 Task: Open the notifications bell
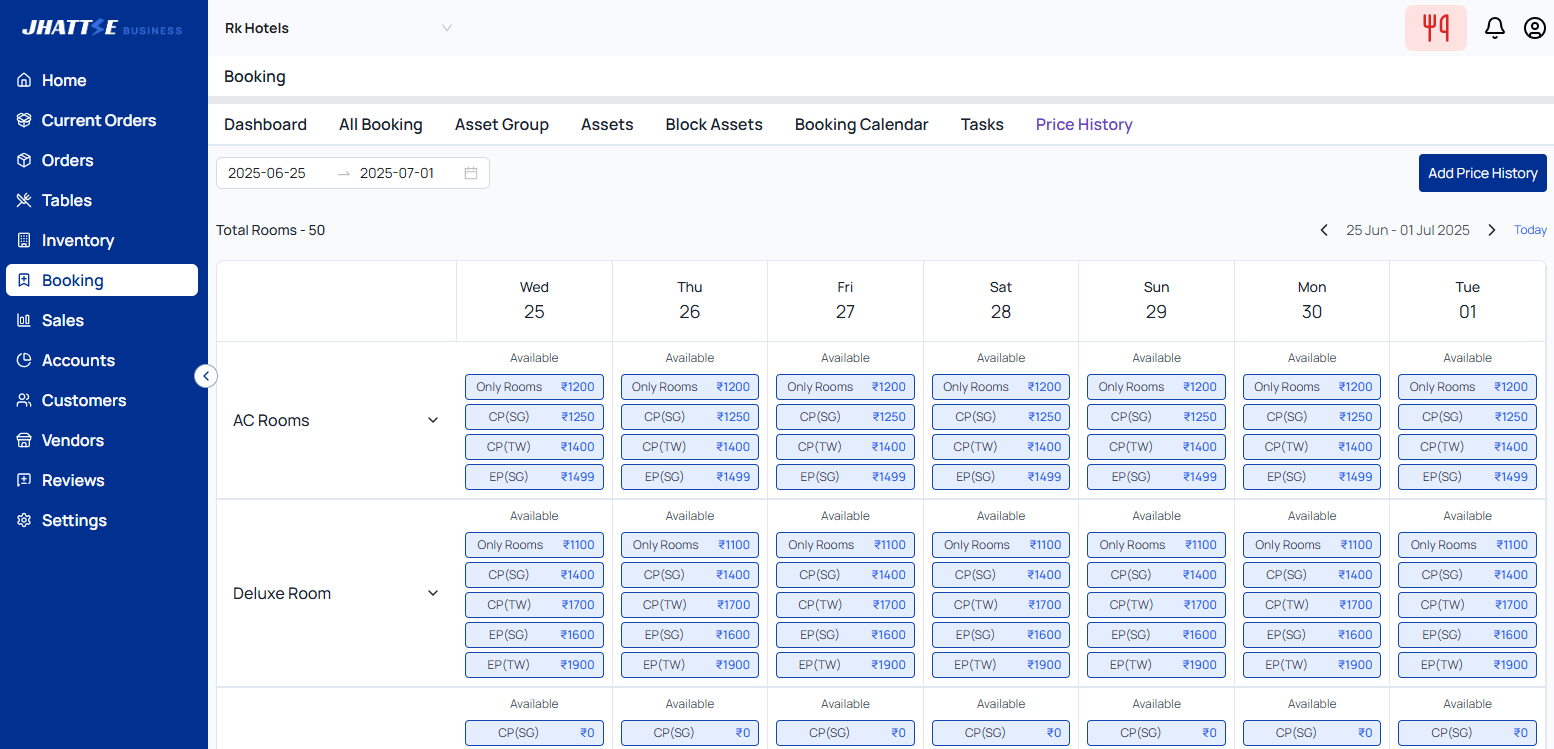coord(1494,28)
